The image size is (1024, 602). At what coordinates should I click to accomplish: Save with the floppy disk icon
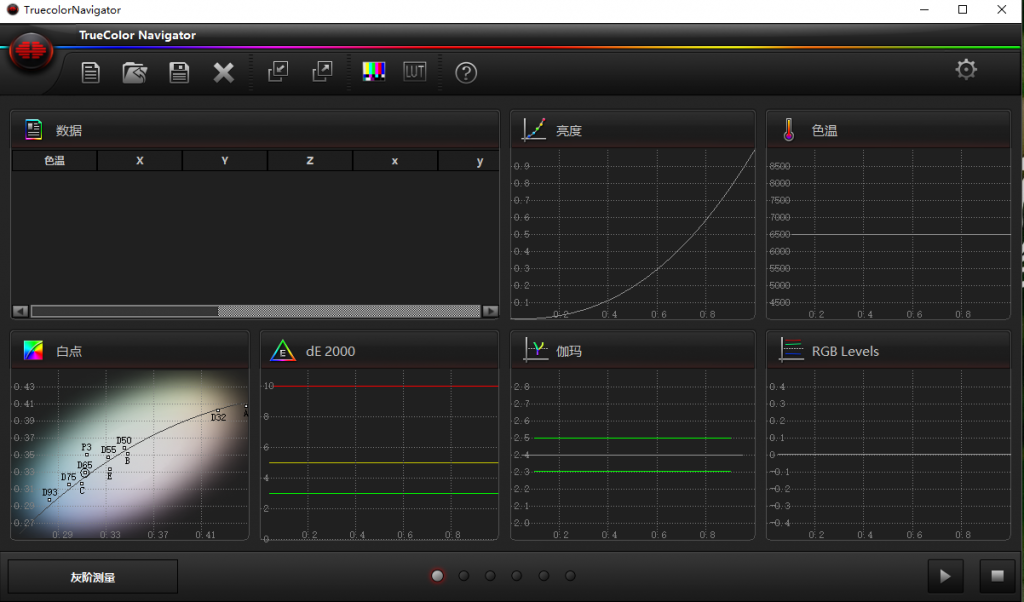[179, 72]
